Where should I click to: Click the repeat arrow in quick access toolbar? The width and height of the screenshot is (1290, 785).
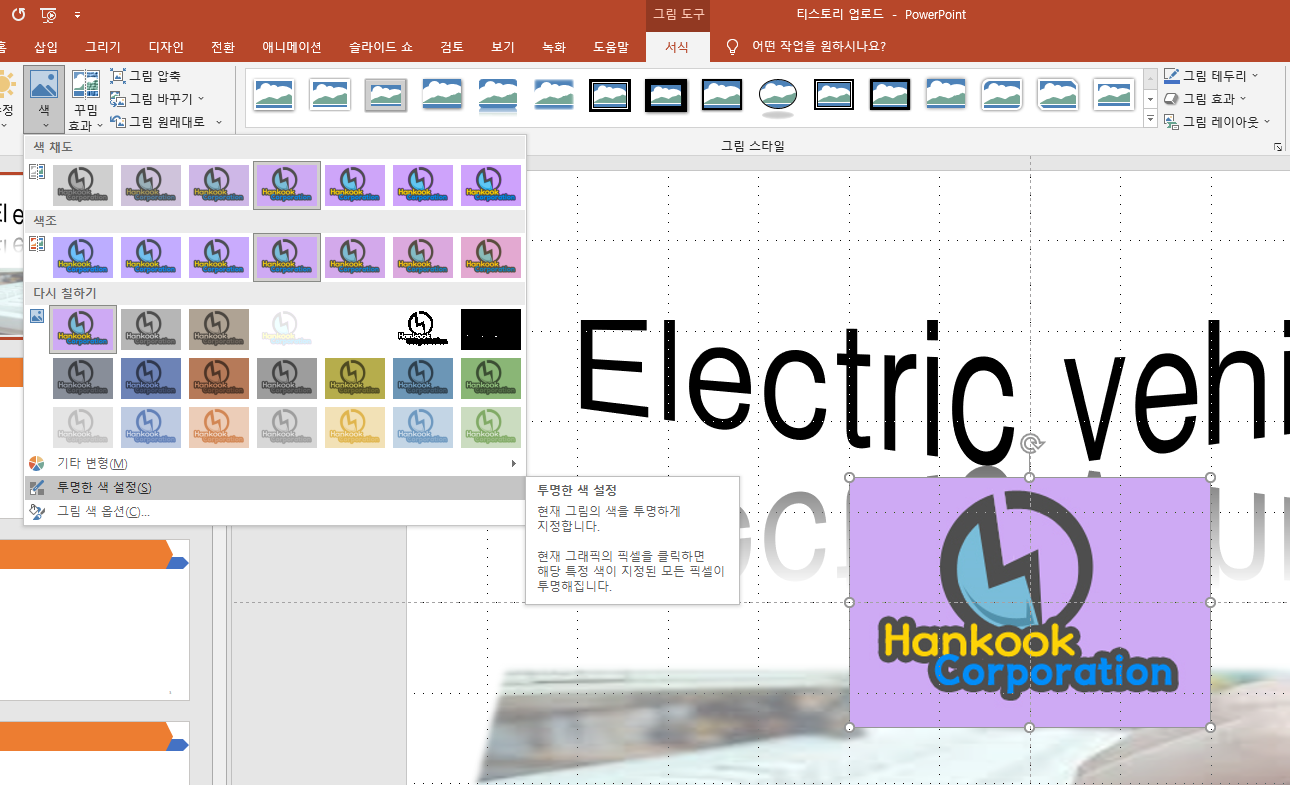pos(18,15)
